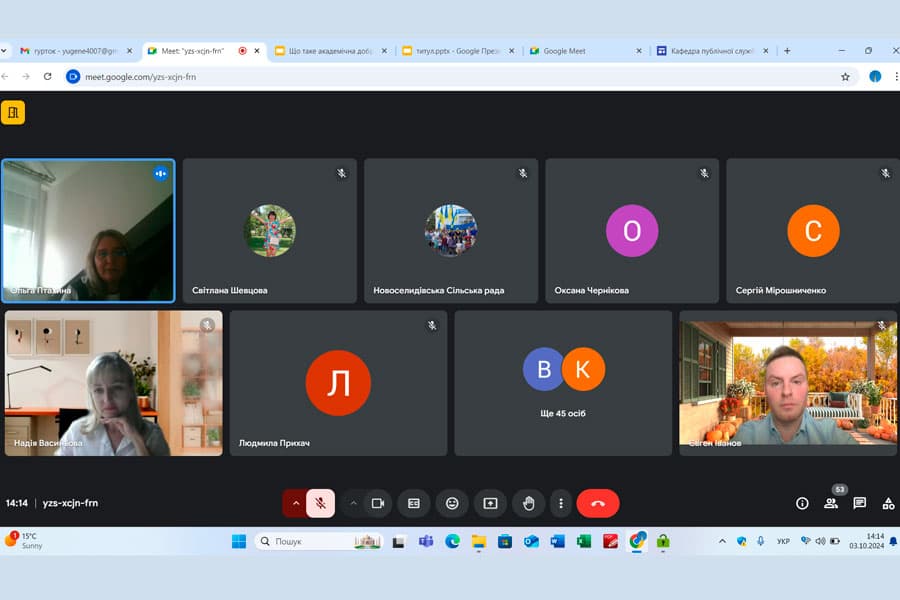This screenshot has height=600, width=900.
Task: Switch keyboard language УКР indicator
Action: coord(783,541)
